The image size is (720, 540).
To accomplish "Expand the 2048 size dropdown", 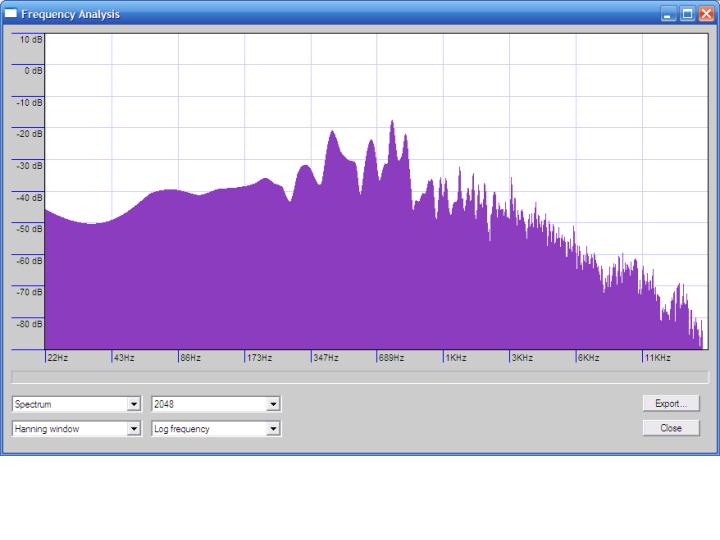I will click(x=273, y=404).
